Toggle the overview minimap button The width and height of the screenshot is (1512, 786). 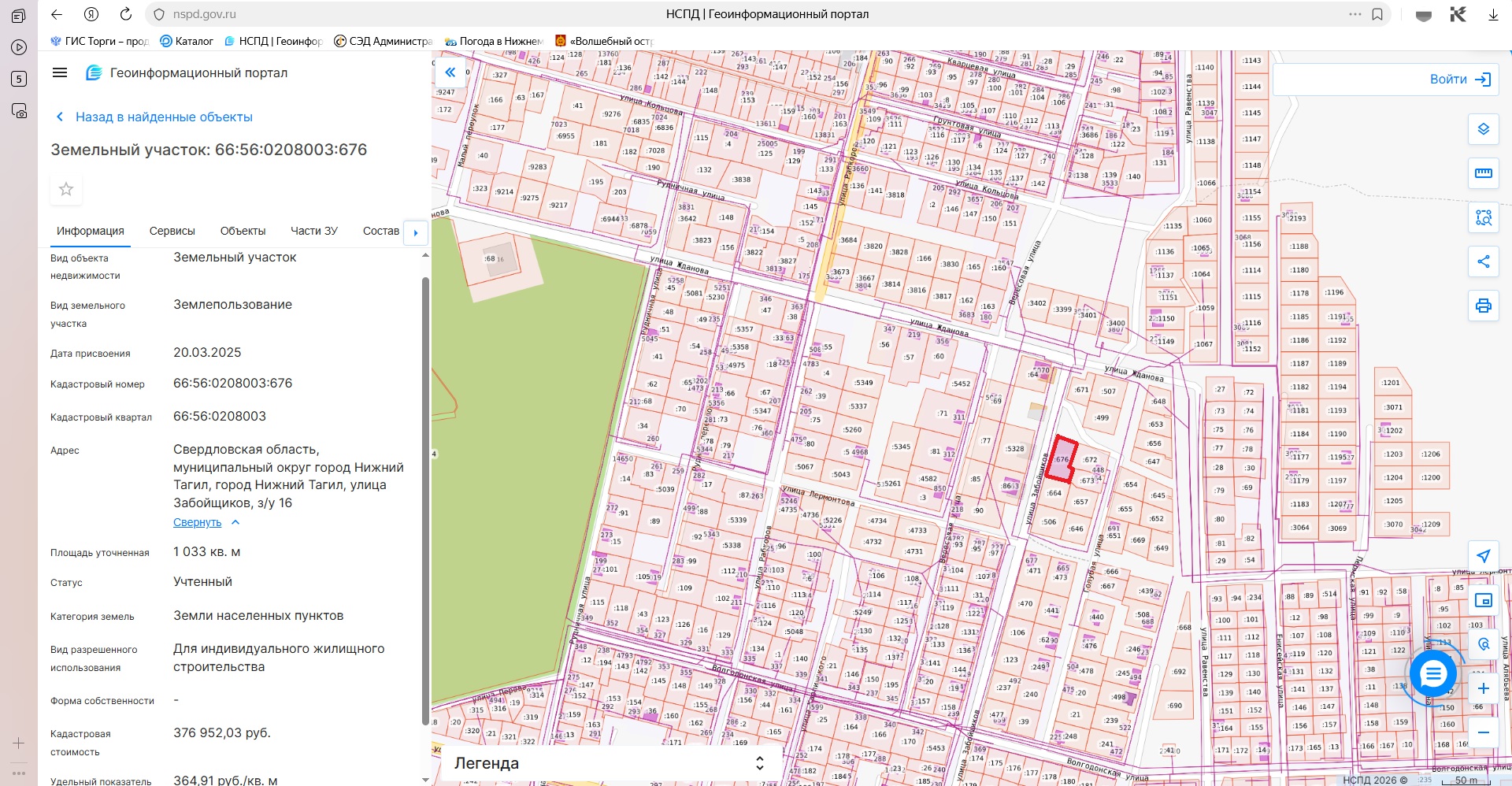point(1483,600)
